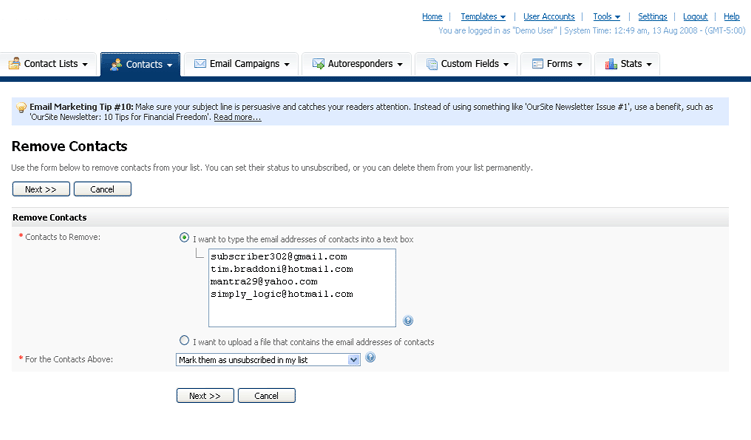Click the Custom Fields icon

432,64
